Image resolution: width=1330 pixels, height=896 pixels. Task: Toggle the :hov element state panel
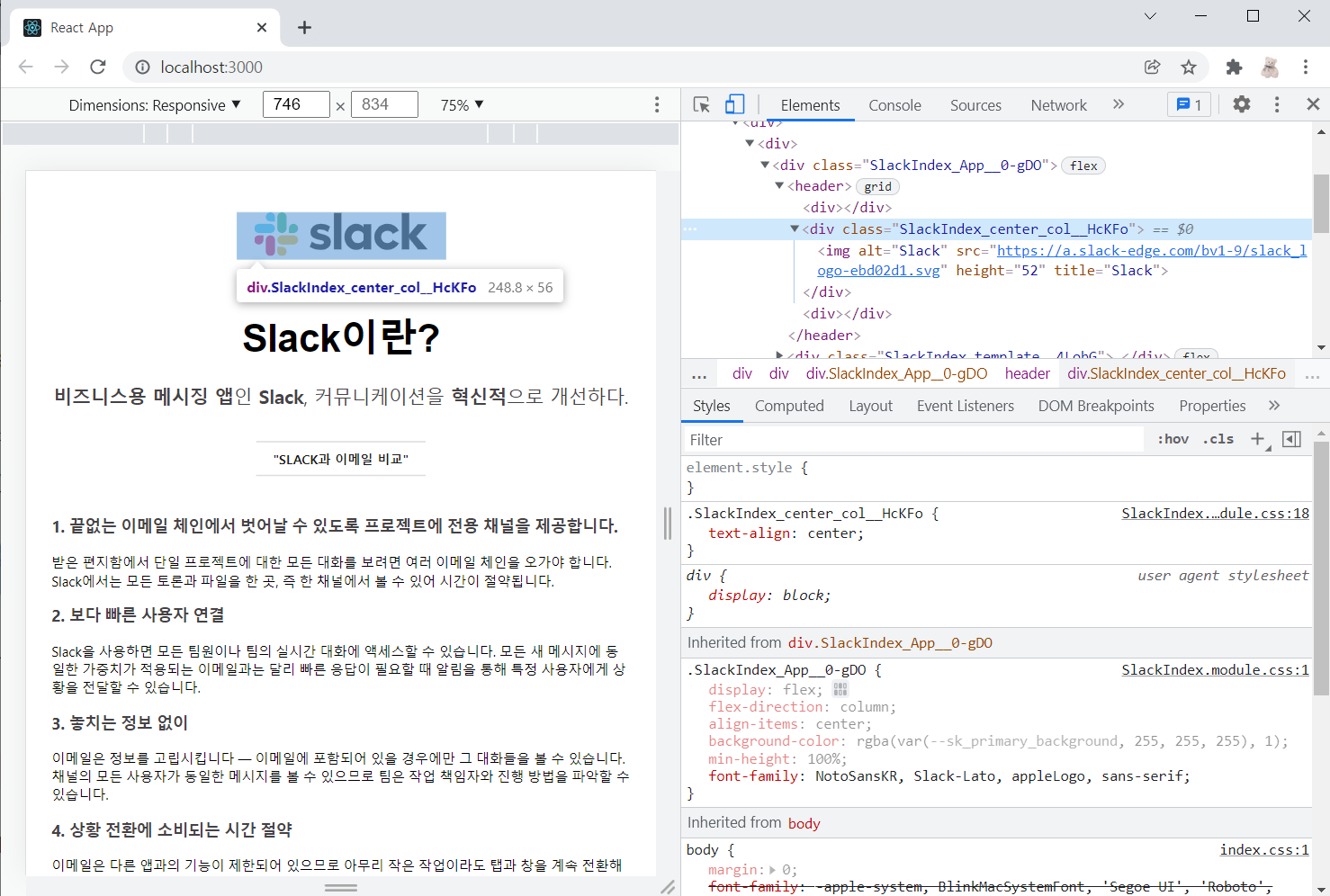click(1173, 439)
